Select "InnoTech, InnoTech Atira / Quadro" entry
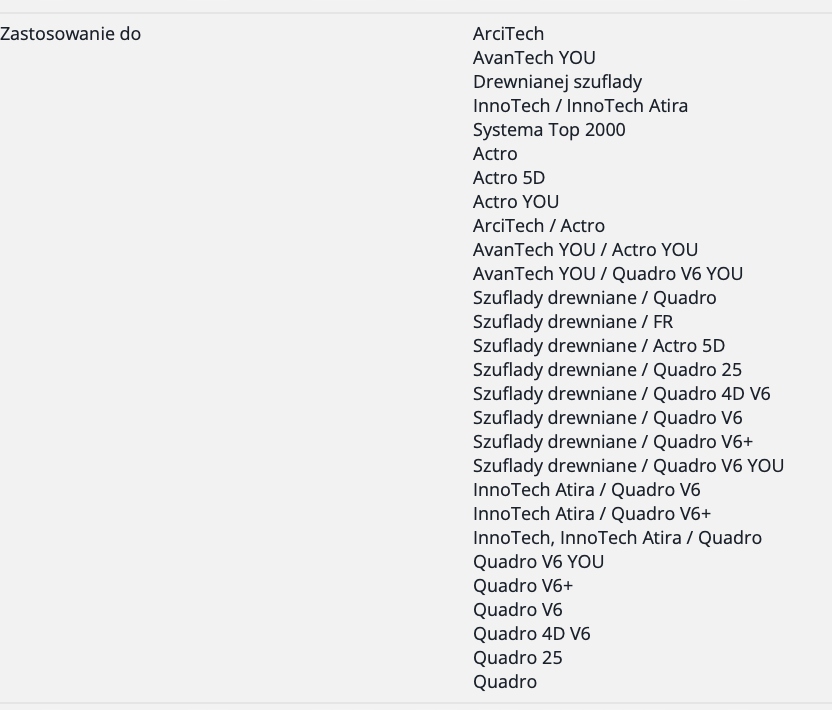The height and width of the screenshot is (710, 832). coord(617,538)
